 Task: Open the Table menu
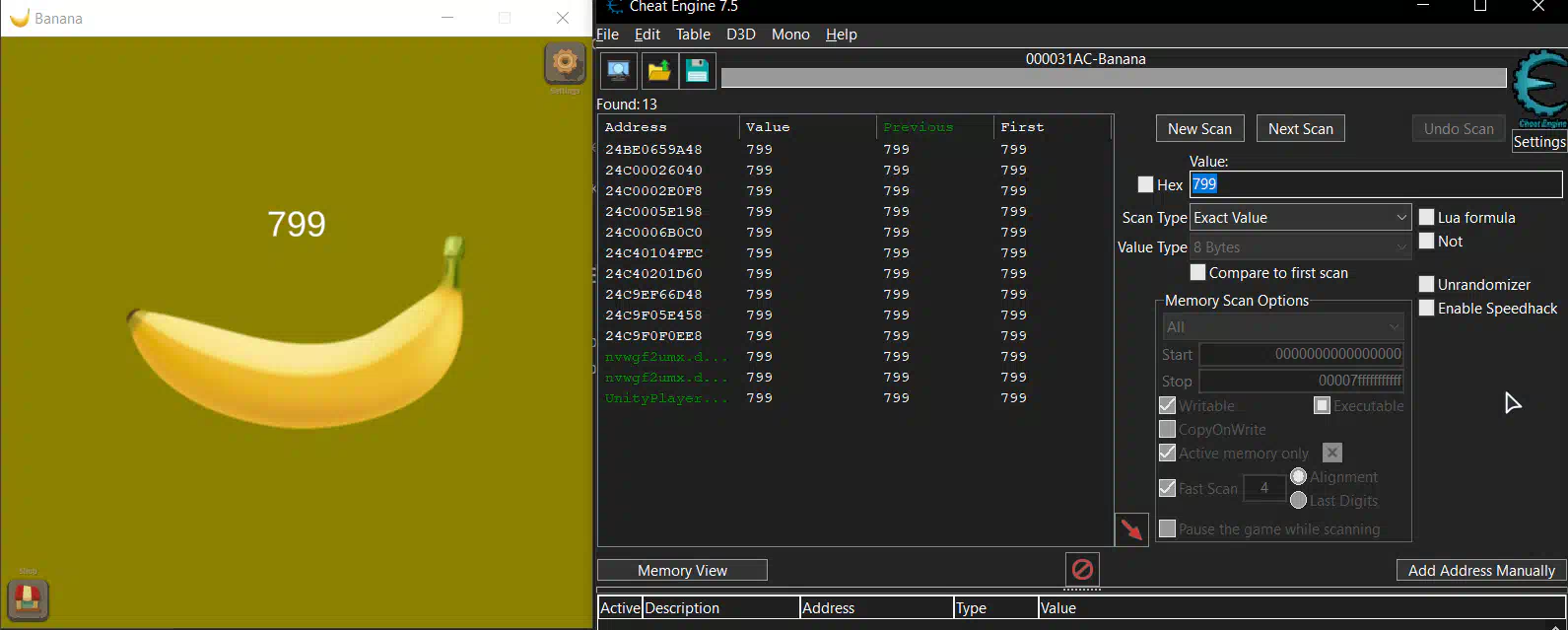[x=693, y=35]
